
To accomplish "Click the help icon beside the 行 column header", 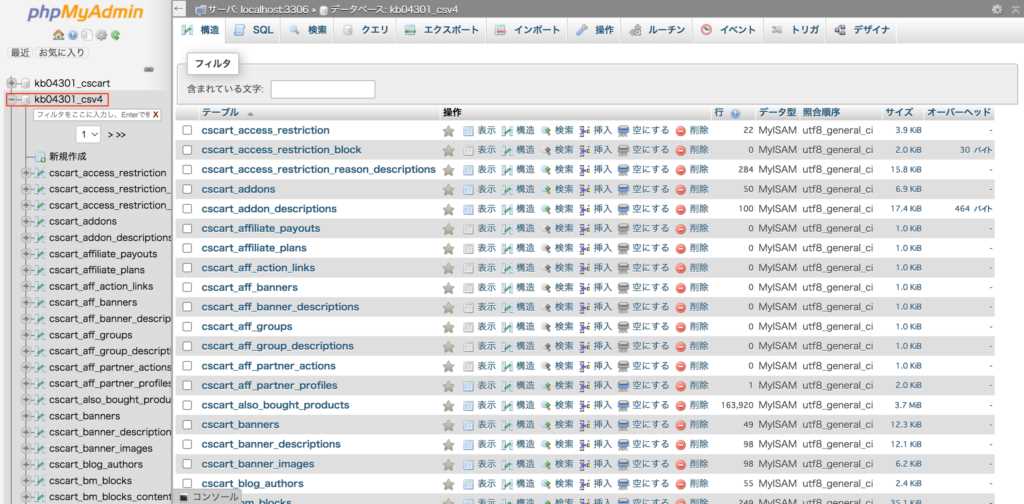I will tap(735, 113).
